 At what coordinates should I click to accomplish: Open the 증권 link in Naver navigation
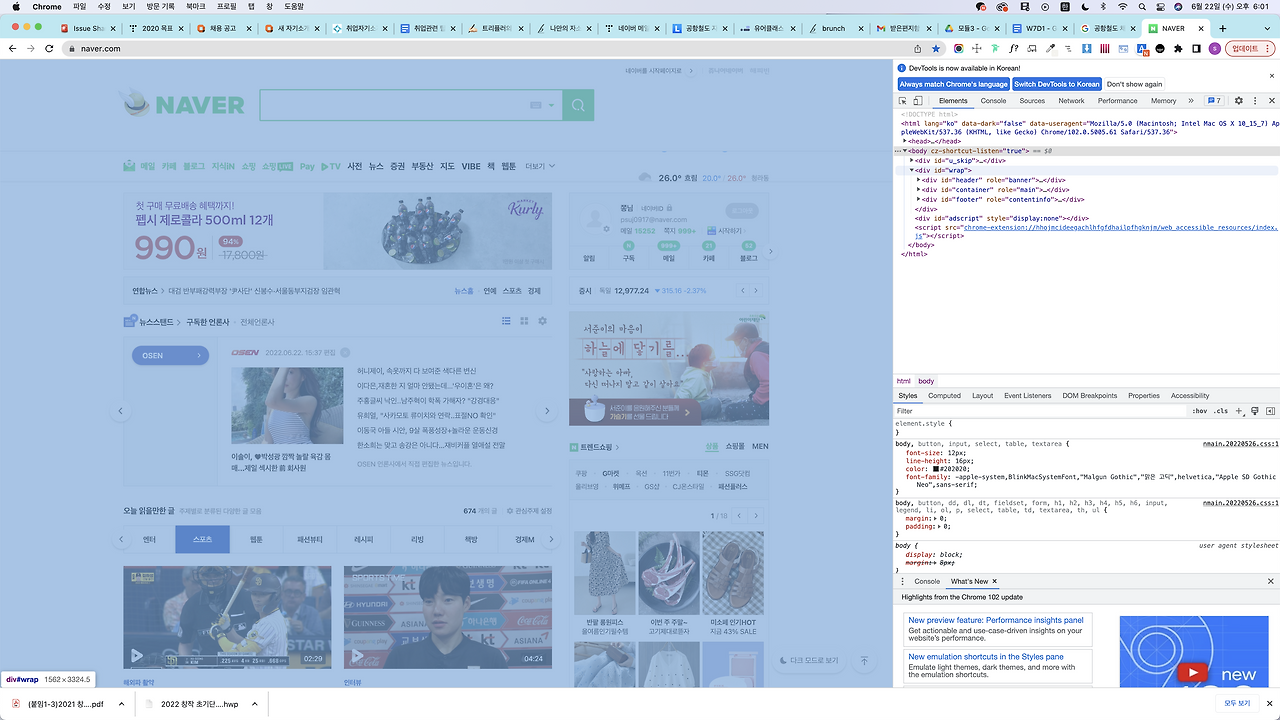[396, 166]
